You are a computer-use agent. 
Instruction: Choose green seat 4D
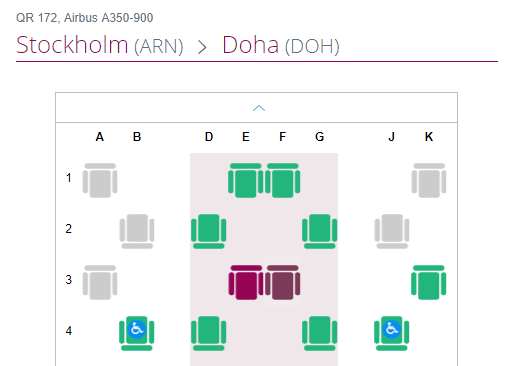(x=209, y=333)
